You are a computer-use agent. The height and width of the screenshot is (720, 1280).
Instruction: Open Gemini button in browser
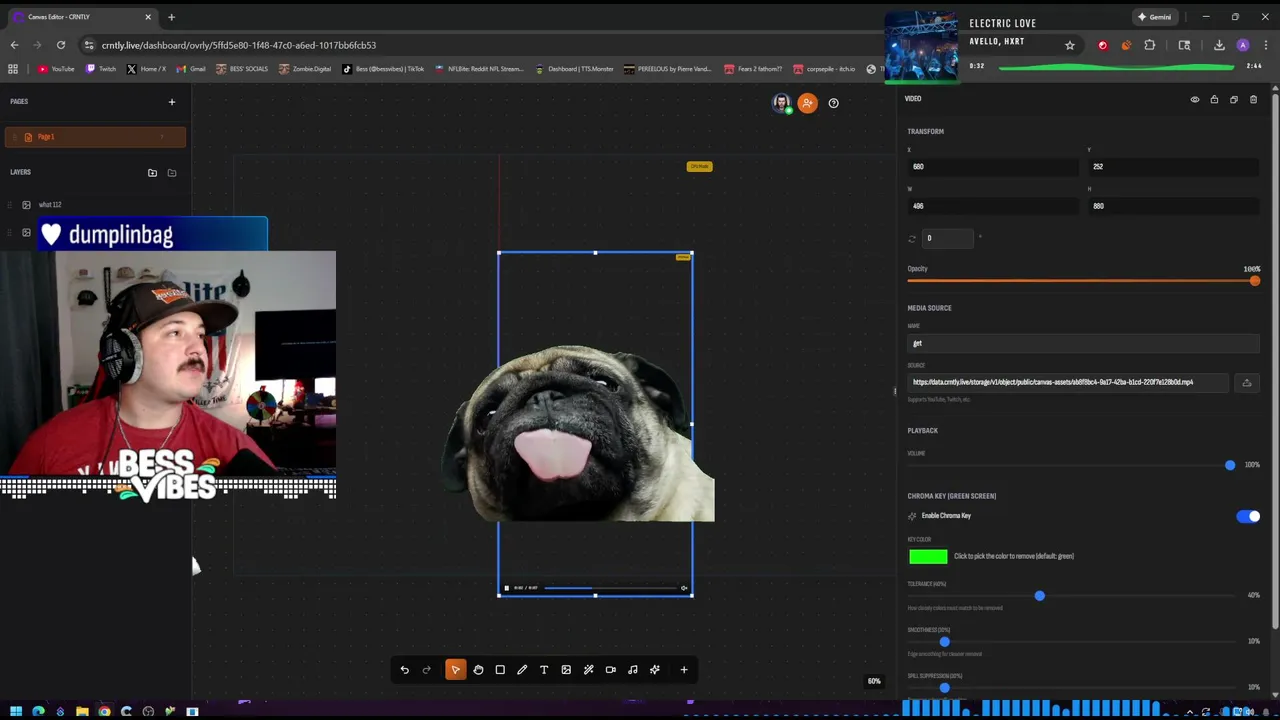pos(1154,17)
